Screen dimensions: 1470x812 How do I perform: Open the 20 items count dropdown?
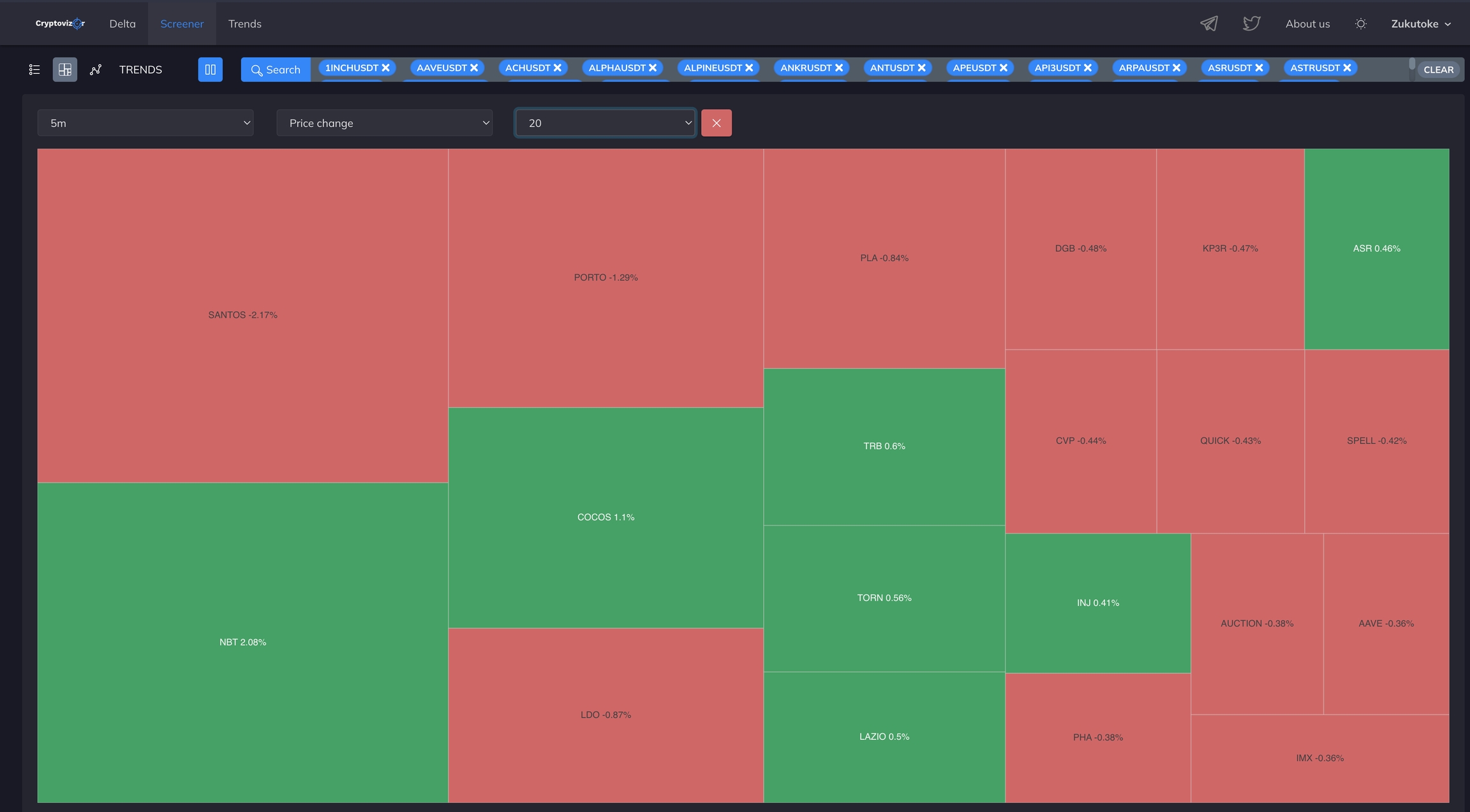[x=605, y=123]
